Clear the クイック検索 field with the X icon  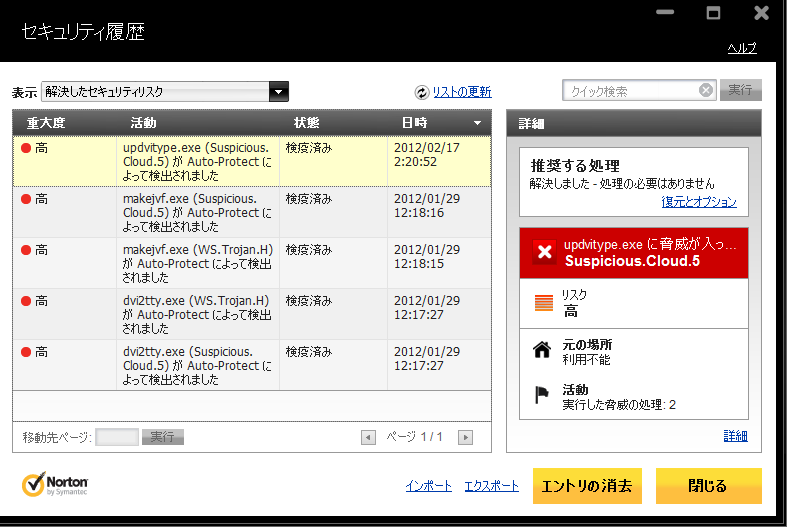[706, 90]
